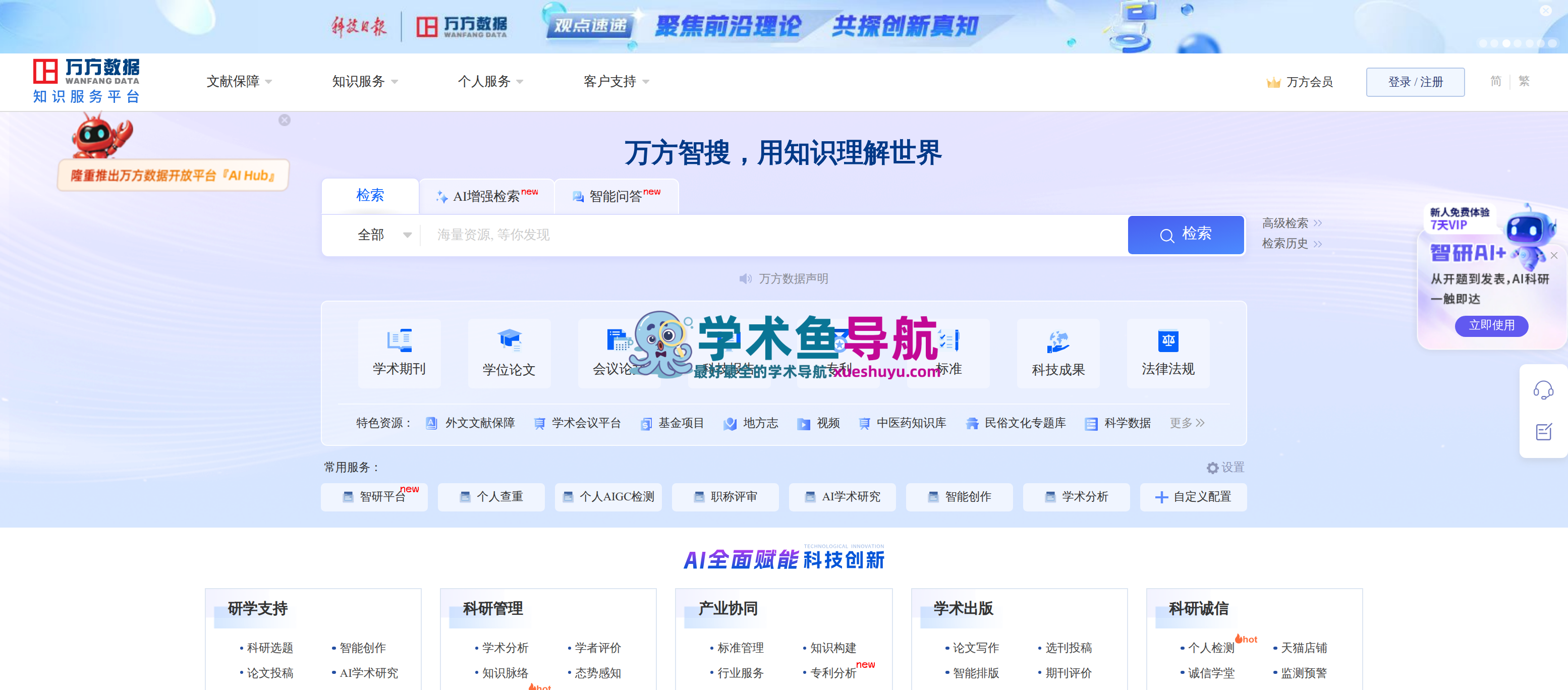Viewport: 1568px width, 690px height.
Task: Click the 论文写作 link
Action: click(976, 648)
